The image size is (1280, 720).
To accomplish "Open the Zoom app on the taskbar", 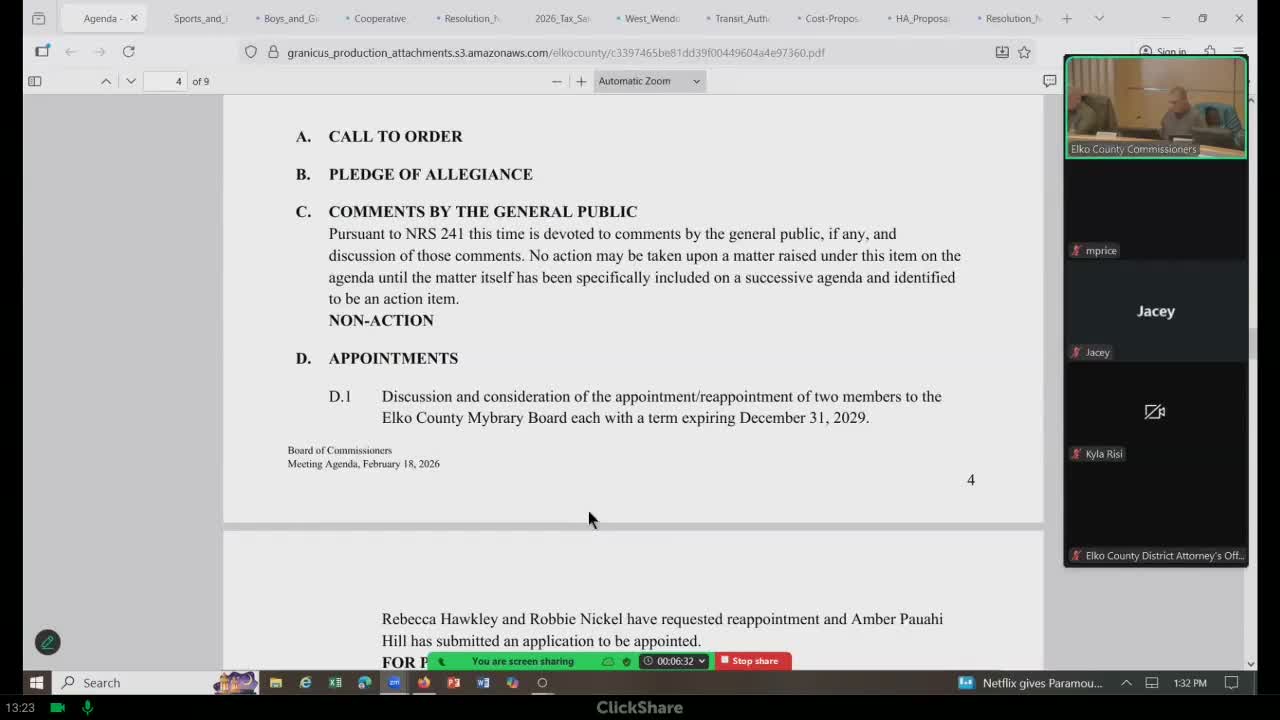I will [x=395, y=683].
